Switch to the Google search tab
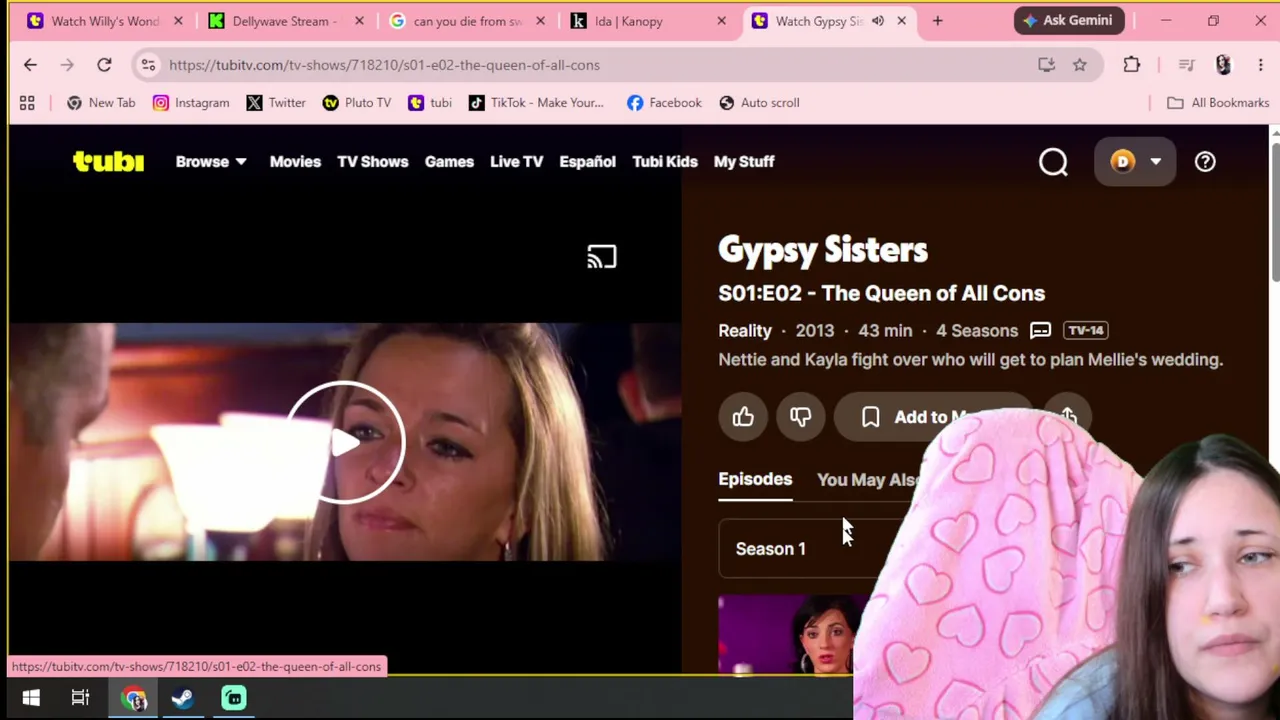Screen dimensions: 1280x720 click(468, 21)
